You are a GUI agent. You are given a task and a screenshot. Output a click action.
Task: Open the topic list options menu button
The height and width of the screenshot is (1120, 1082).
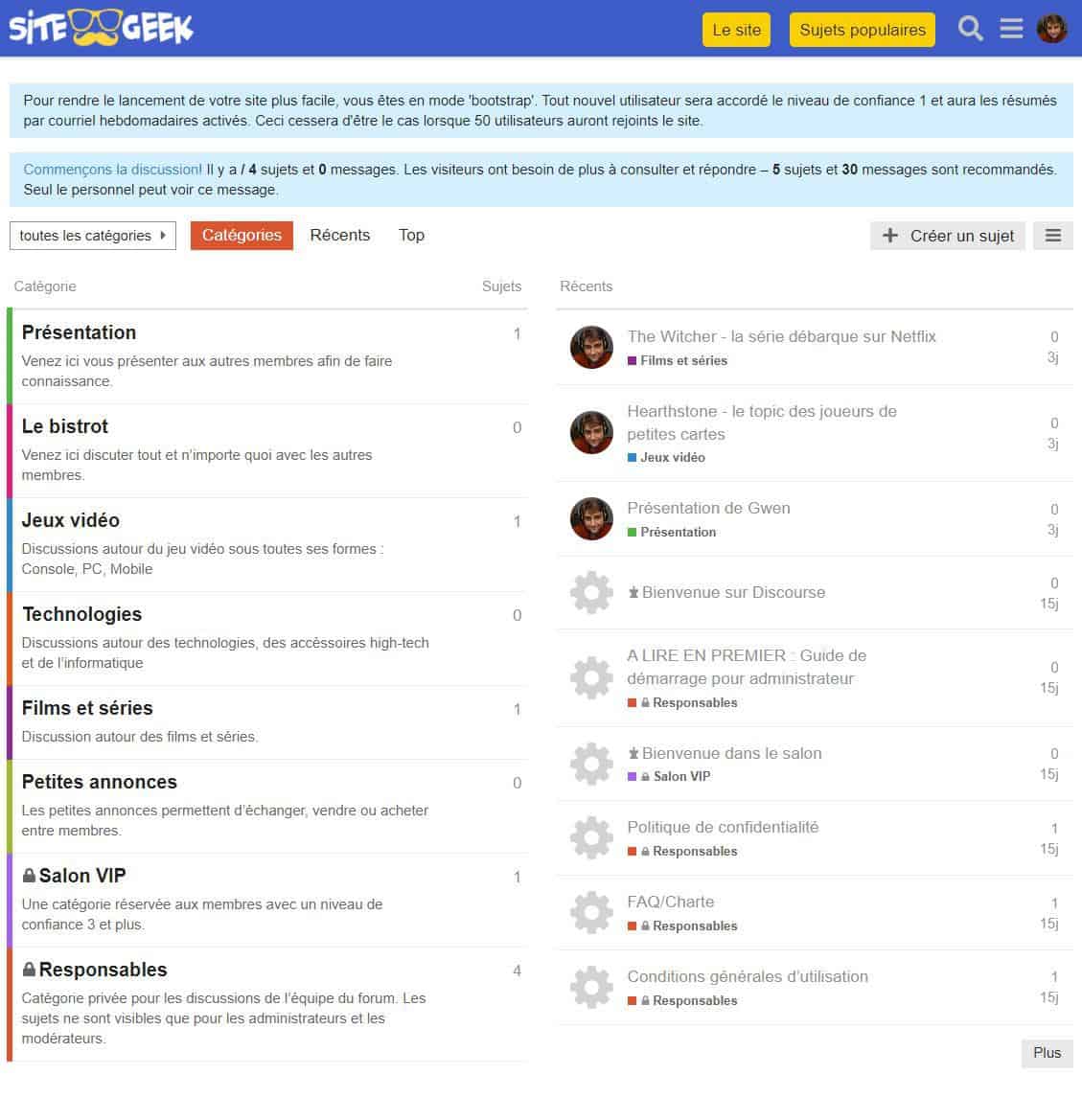1052,236
